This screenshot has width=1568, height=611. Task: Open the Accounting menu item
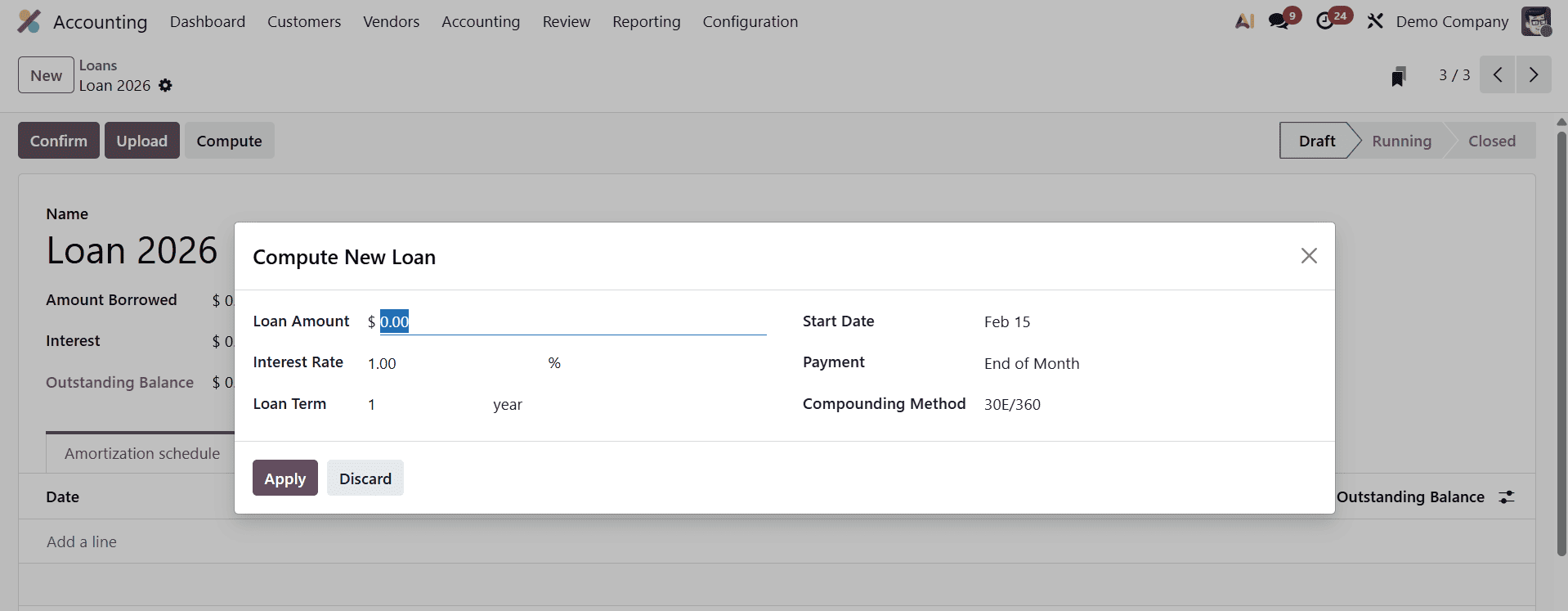pos(481,22)
